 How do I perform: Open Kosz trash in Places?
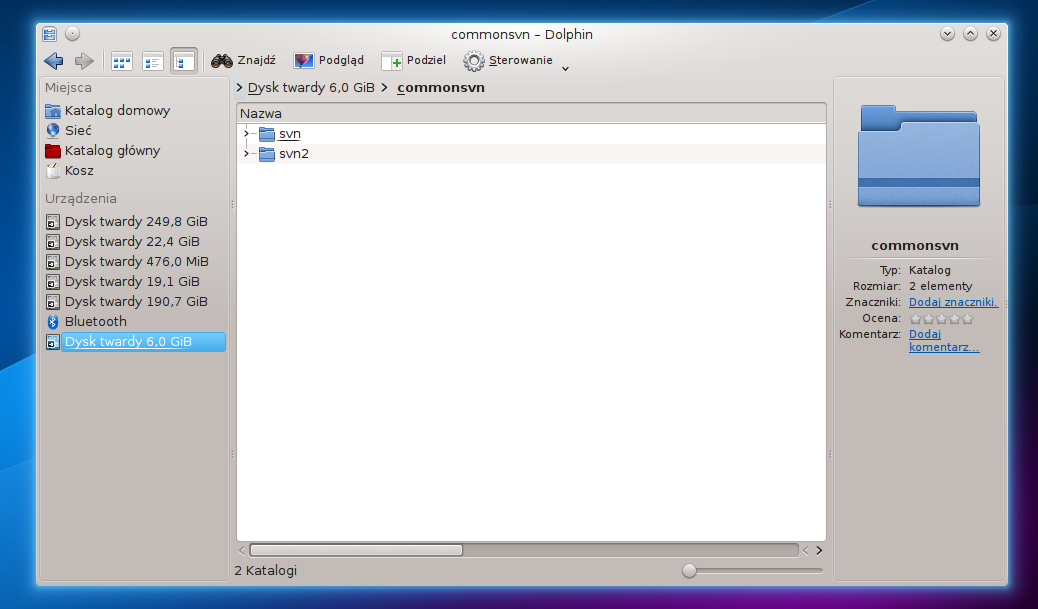79,171
